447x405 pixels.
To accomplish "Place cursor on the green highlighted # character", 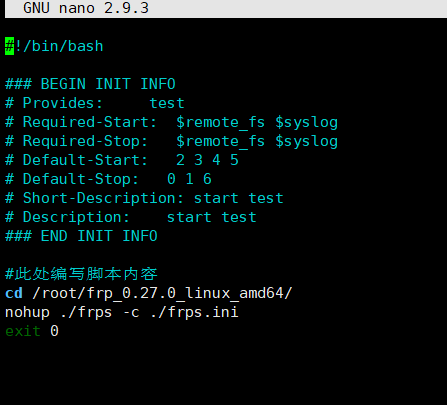I will 9,46.
